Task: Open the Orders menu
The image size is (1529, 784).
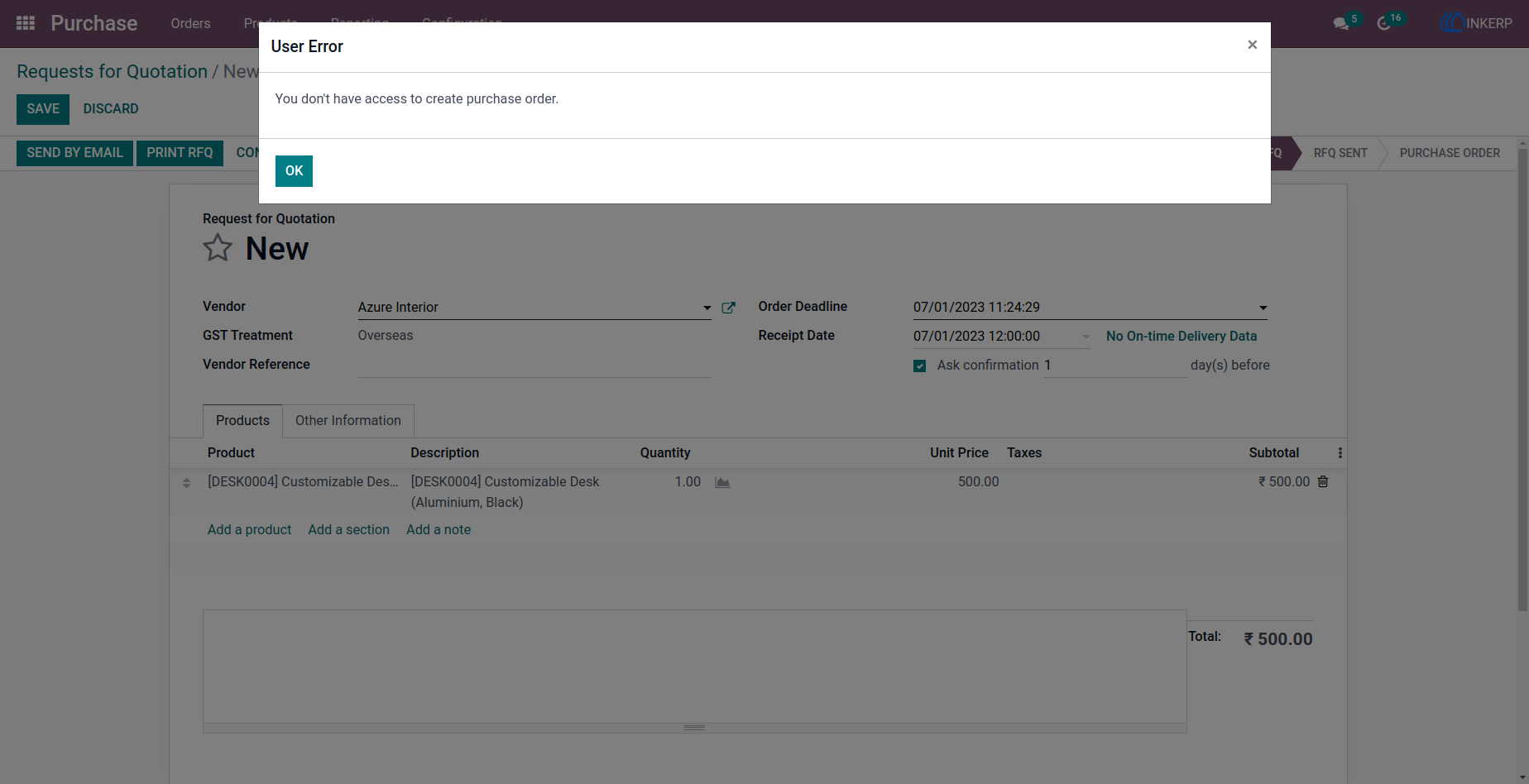Action: tap(190, 23)
